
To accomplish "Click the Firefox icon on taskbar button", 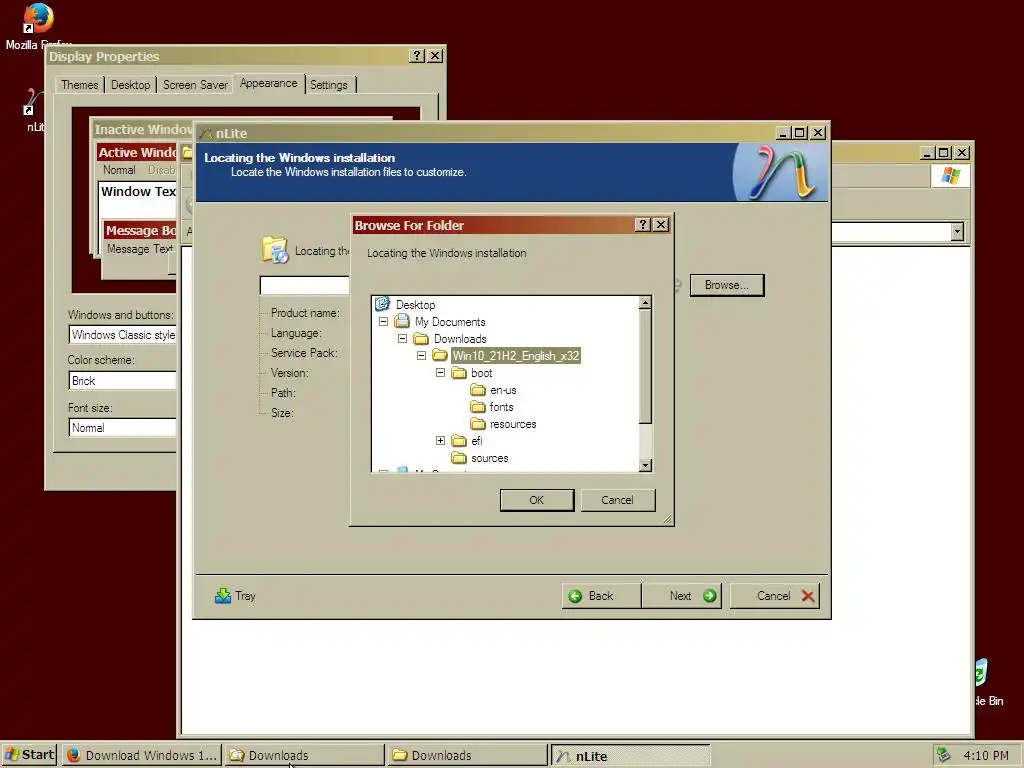I will click(74, 755).
